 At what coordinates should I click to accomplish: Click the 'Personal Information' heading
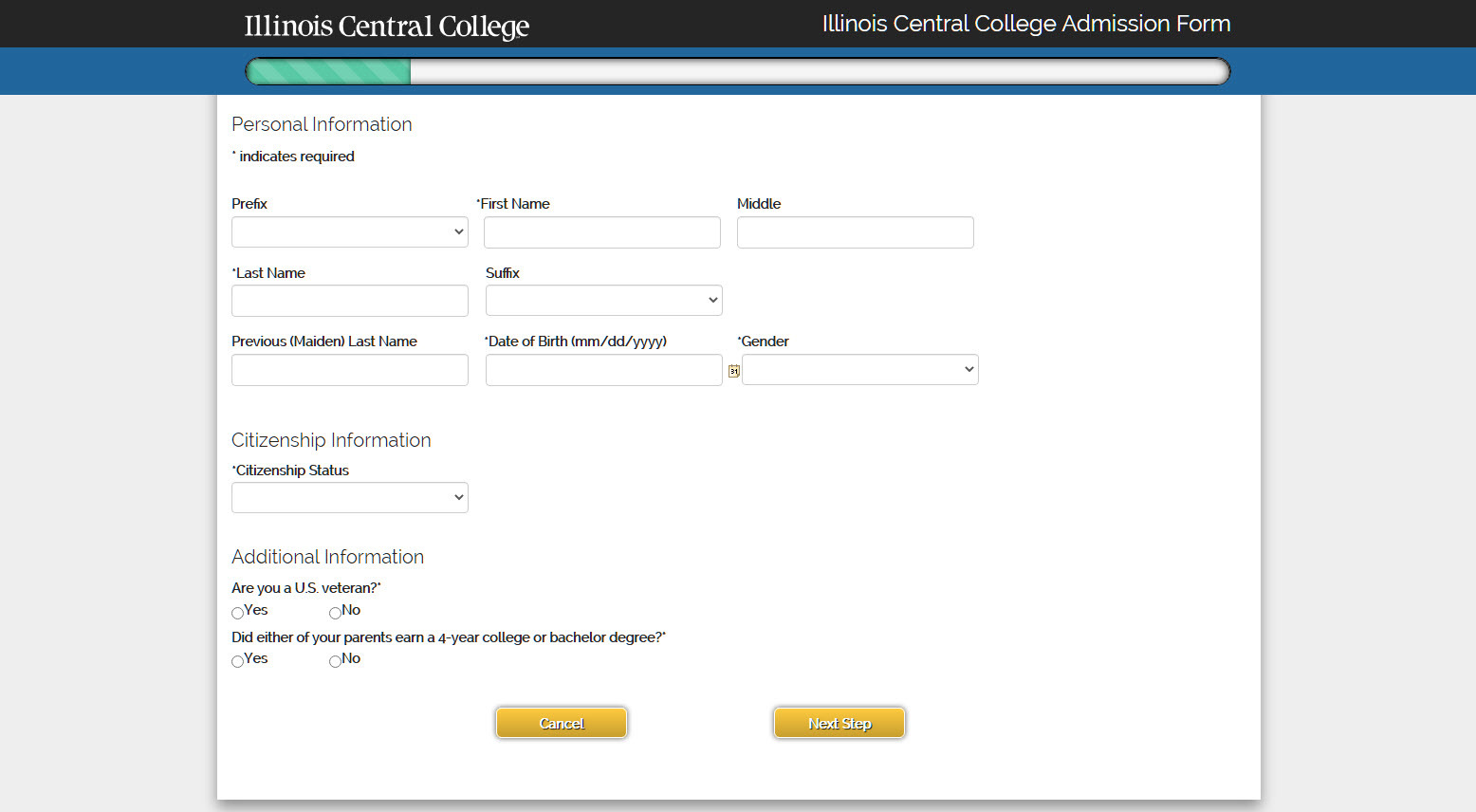click(322, 124)
